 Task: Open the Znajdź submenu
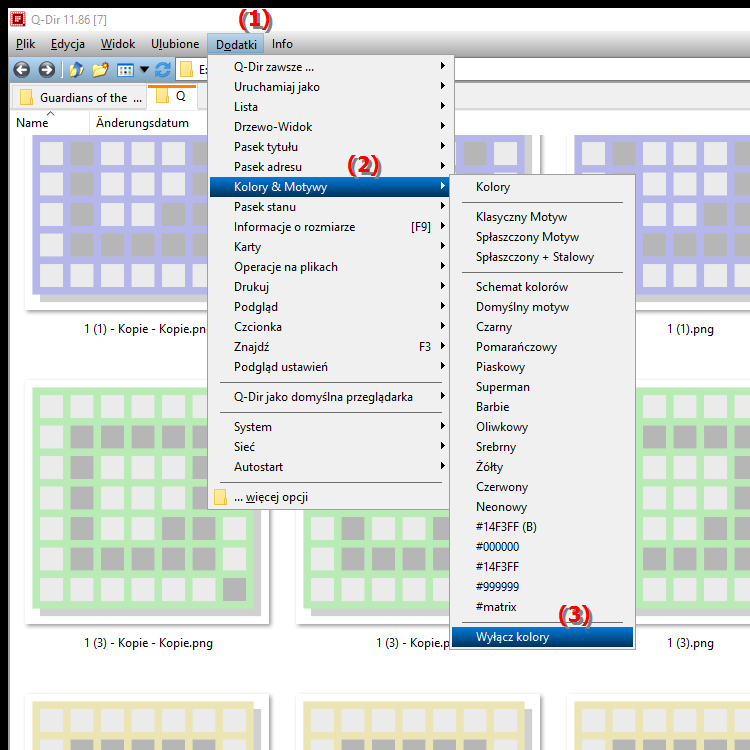[x=329, y=347]
